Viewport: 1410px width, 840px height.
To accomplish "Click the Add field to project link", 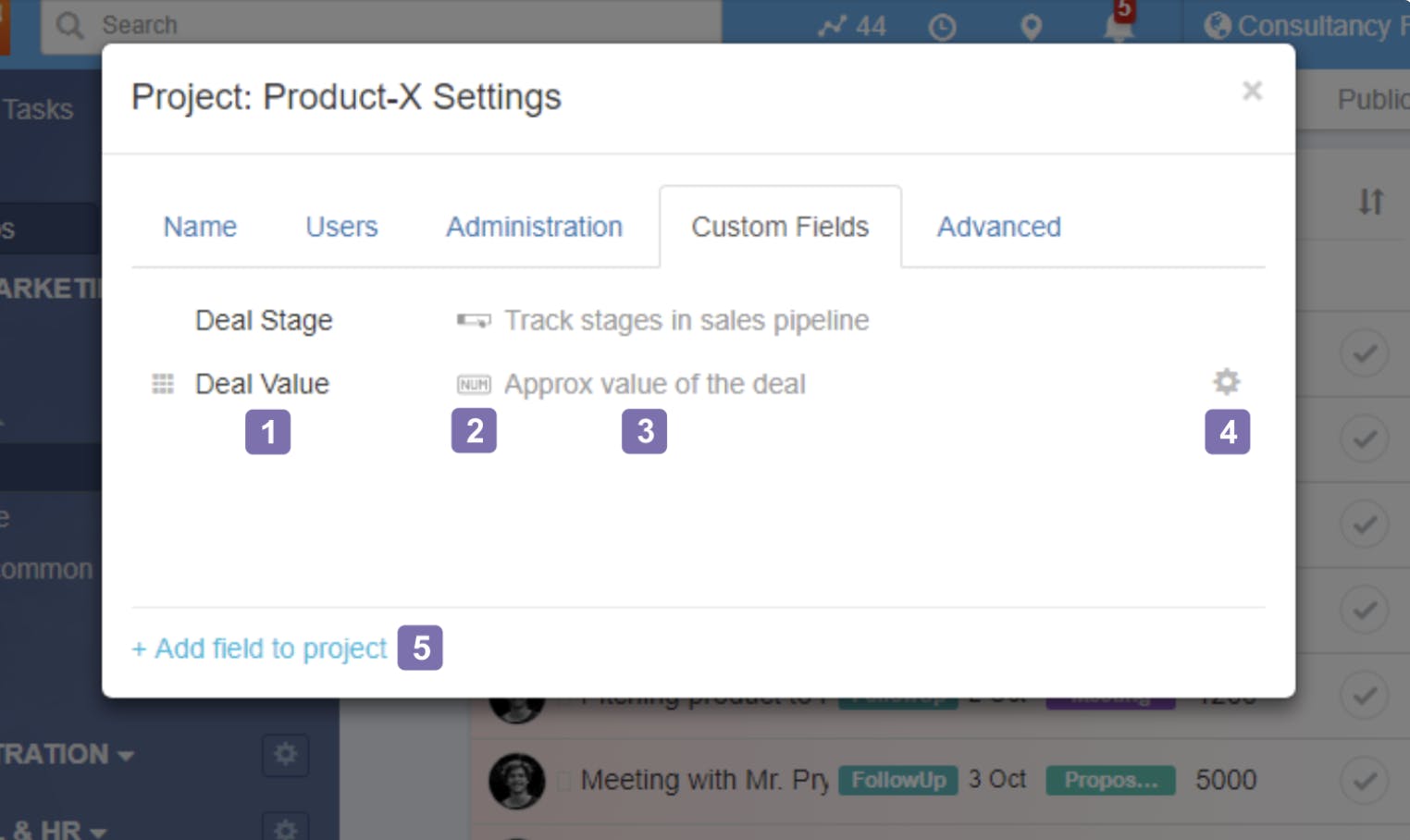I will tap(259, 649).
